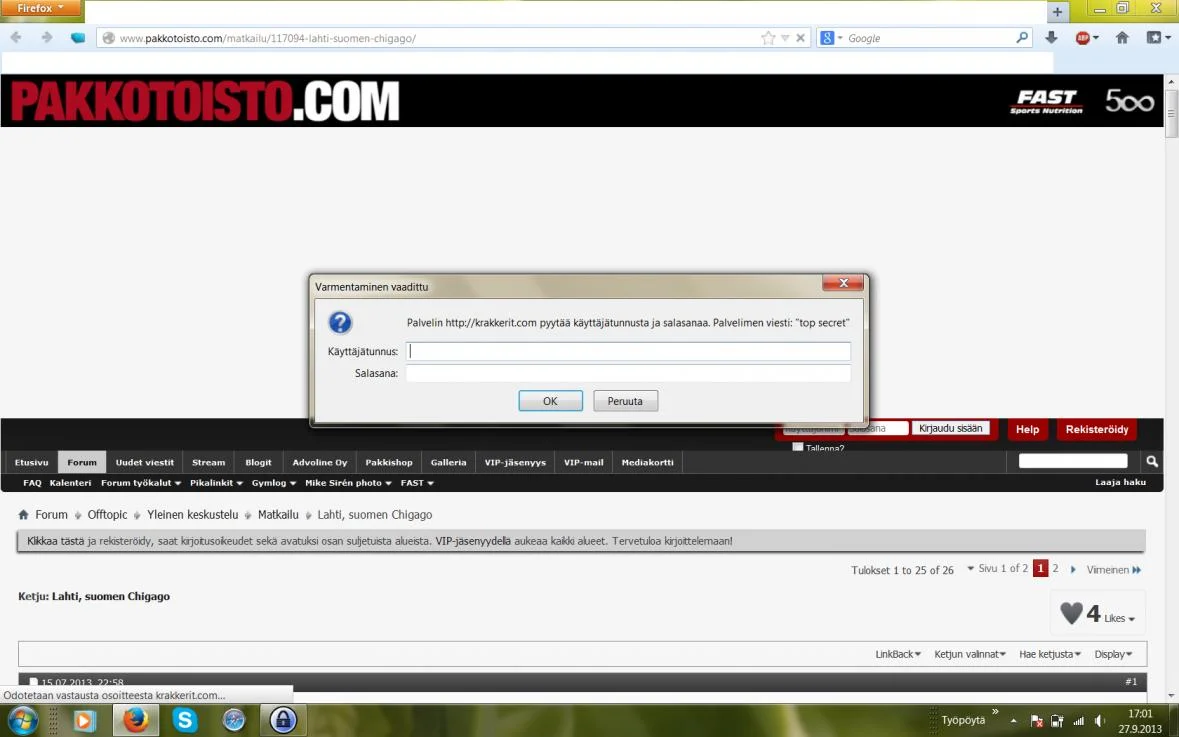This screenshot has height=737, width=1179.
Task: Click the forum home icon in breadcrumb
Action: pyautogui.click(x=23, y=515)
